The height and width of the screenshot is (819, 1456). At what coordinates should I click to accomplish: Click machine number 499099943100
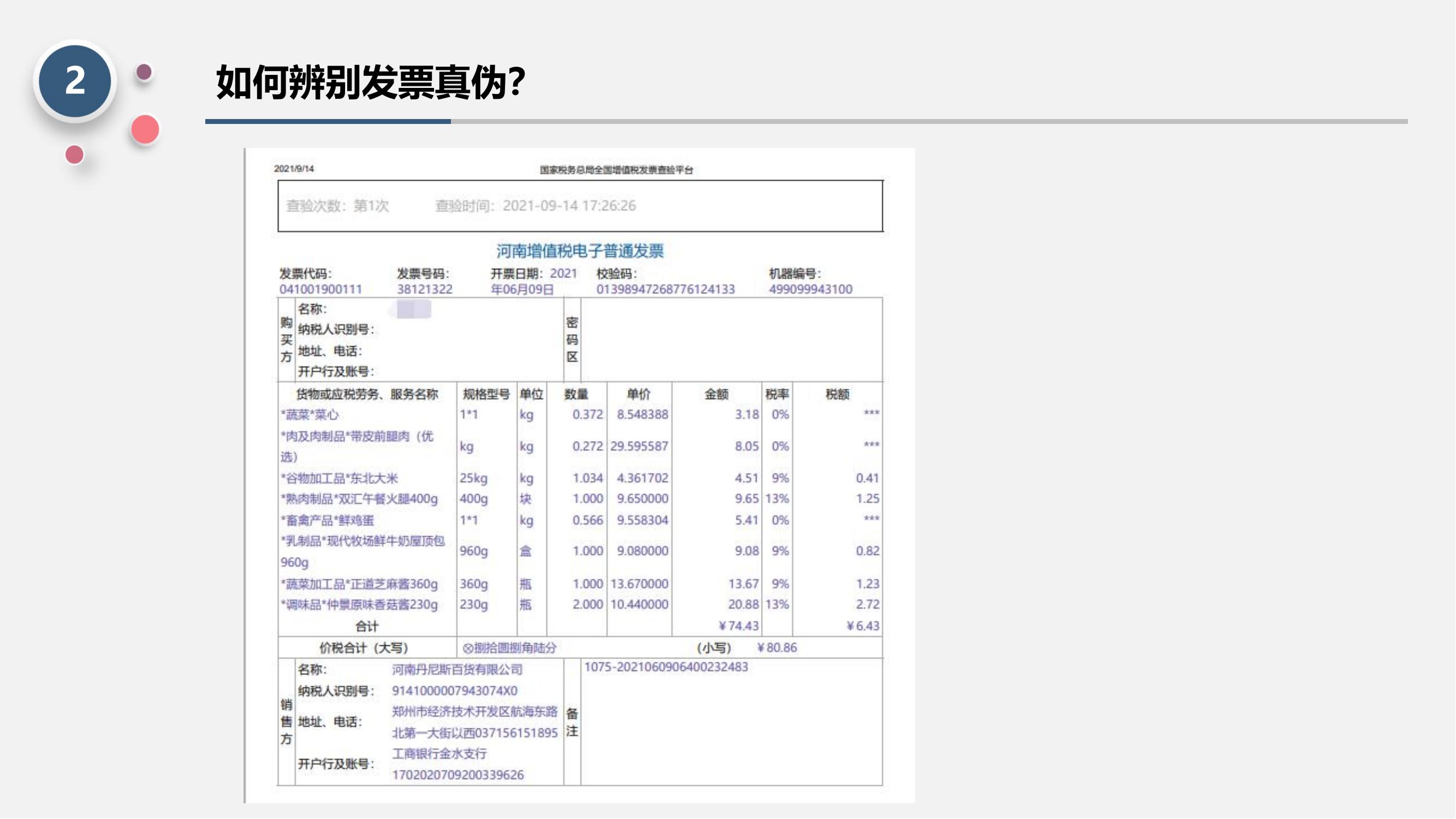810,289
